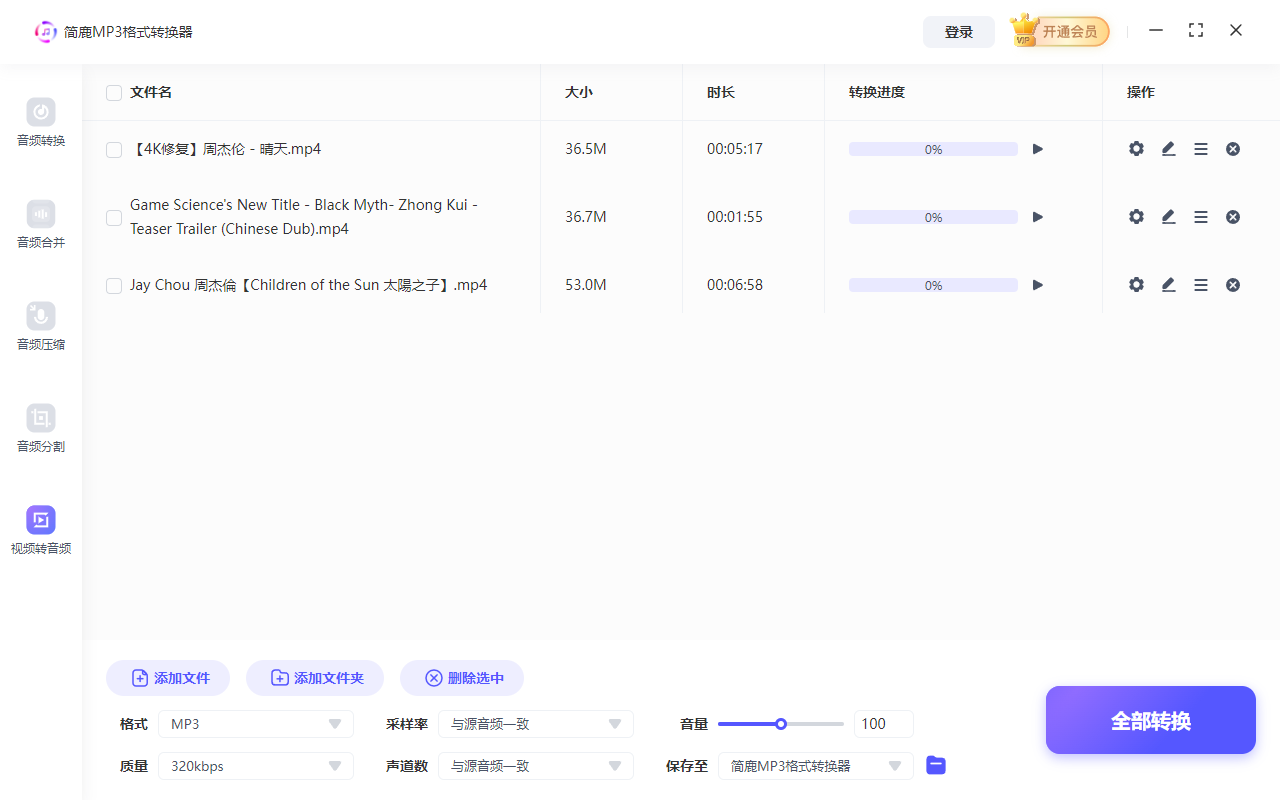Switch to the 音频转换 sidebar tool

click(x=40, y=122)
